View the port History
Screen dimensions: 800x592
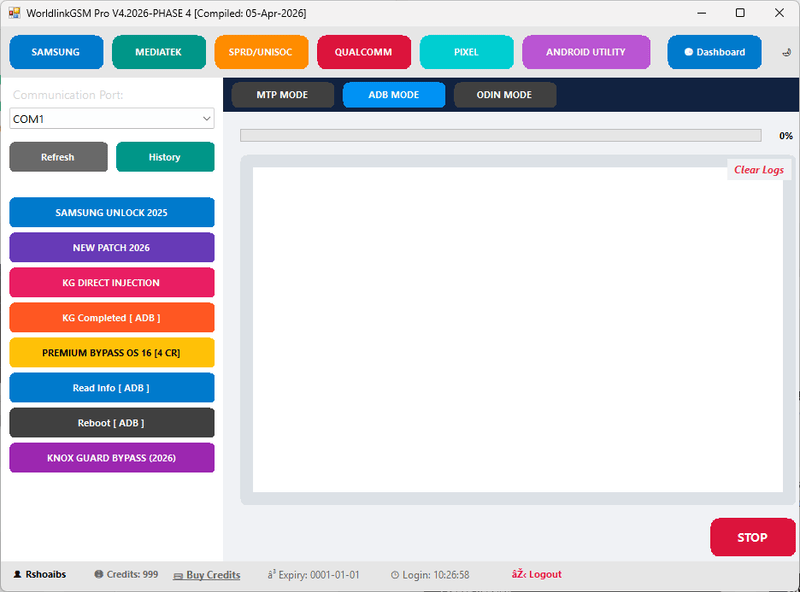point(165,157)
